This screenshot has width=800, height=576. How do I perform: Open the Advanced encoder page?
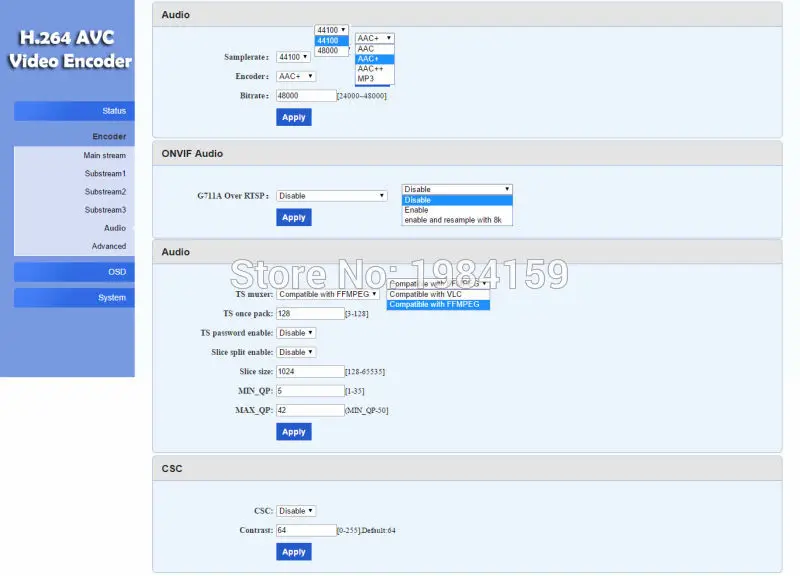pyautogui.click(x=109, y=246)
